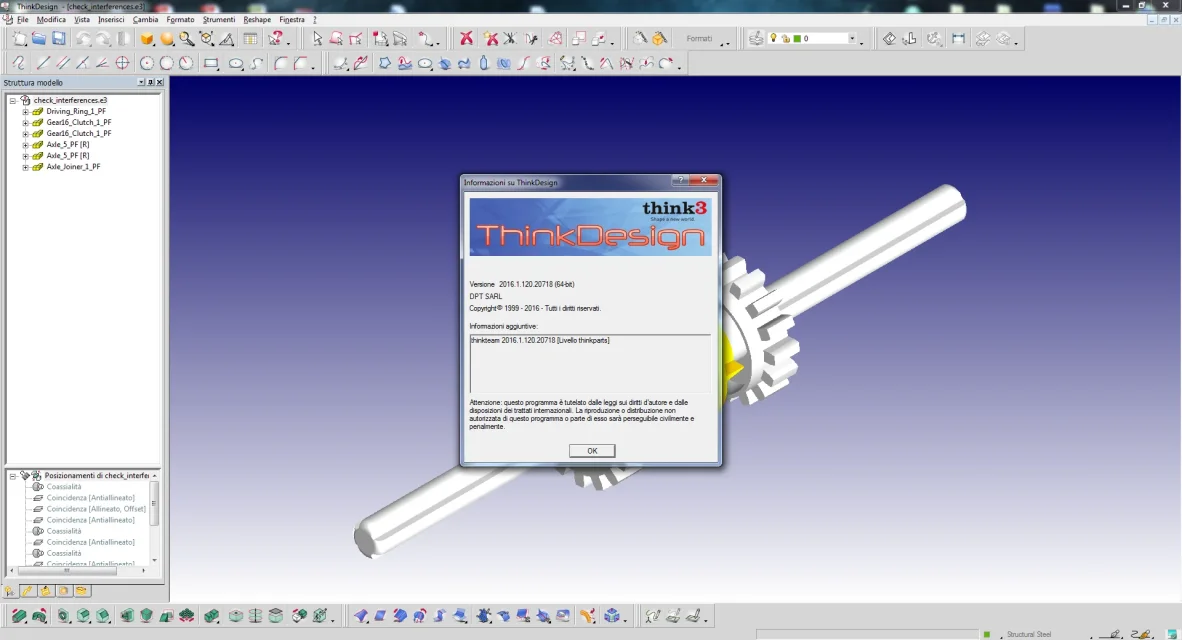Select the circle drawing tool
Screen dimensions: 1182x640
pos(147,63)
